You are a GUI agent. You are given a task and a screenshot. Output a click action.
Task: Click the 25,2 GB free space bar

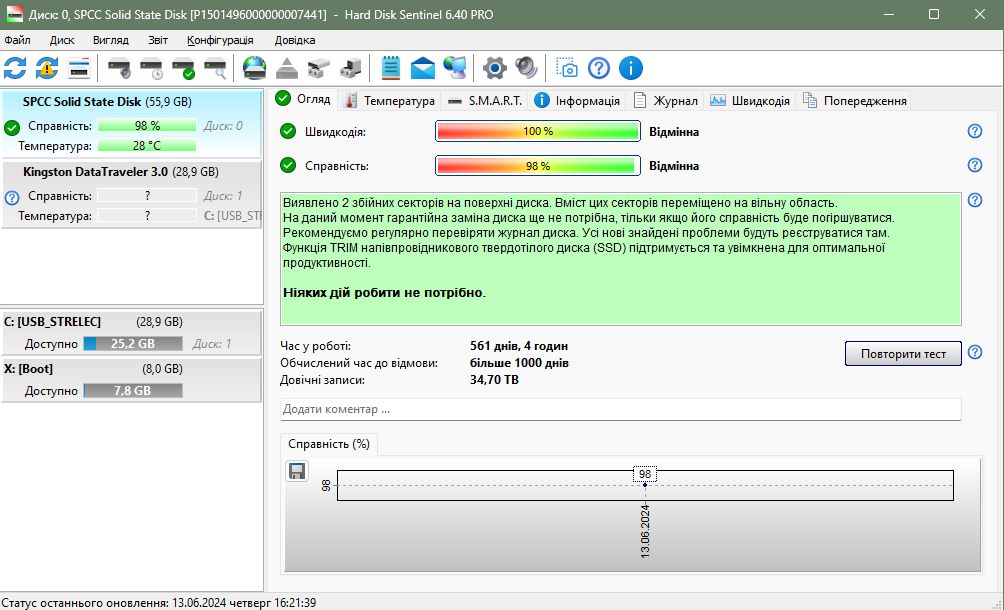click(133, 344)
